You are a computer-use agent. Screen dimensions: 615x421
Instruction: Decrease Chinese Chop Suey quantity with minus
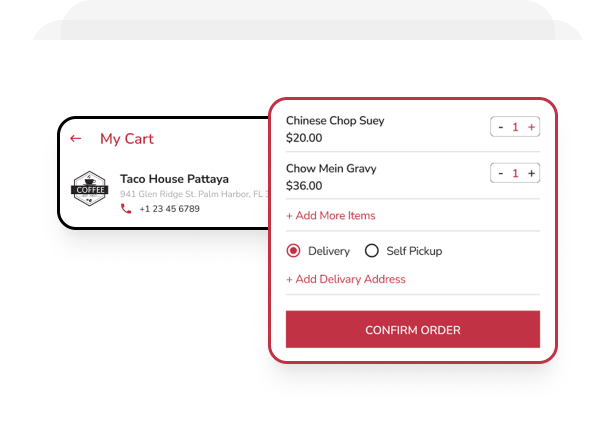[501, 127]
